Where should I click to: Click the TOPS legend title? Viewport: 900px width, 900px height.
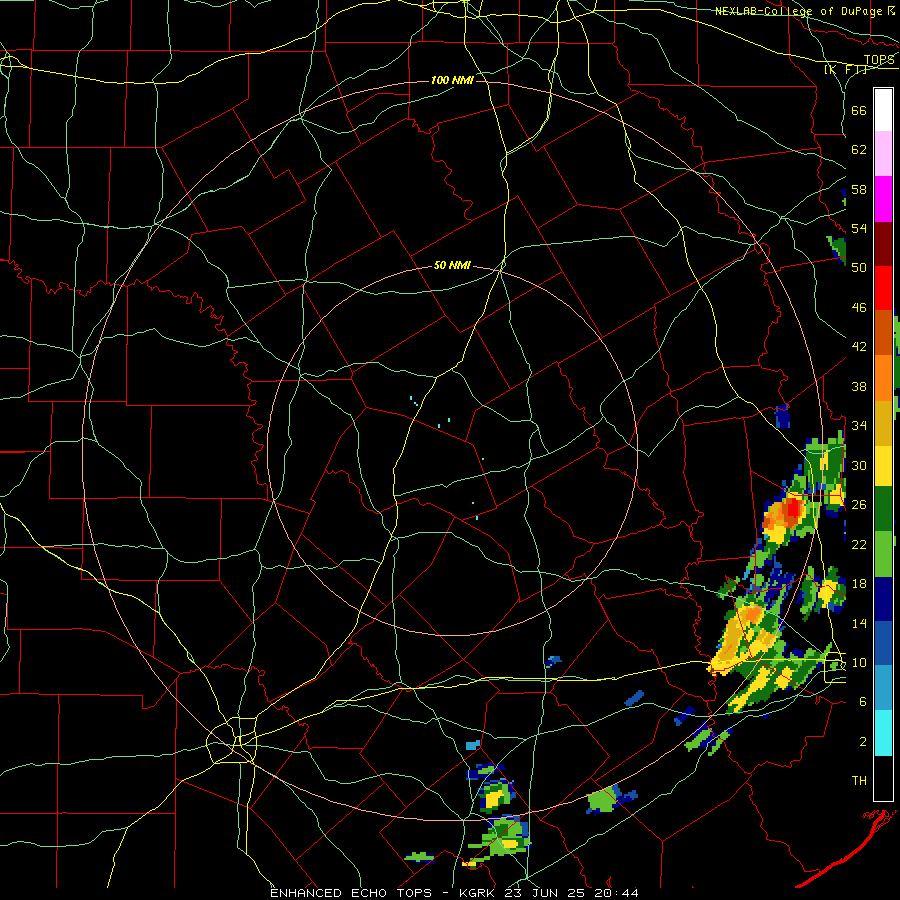879,60
